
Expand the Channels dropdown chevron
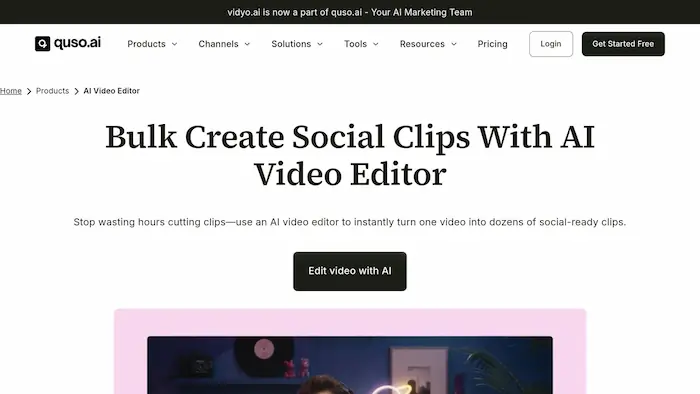(x=247, y=44)
